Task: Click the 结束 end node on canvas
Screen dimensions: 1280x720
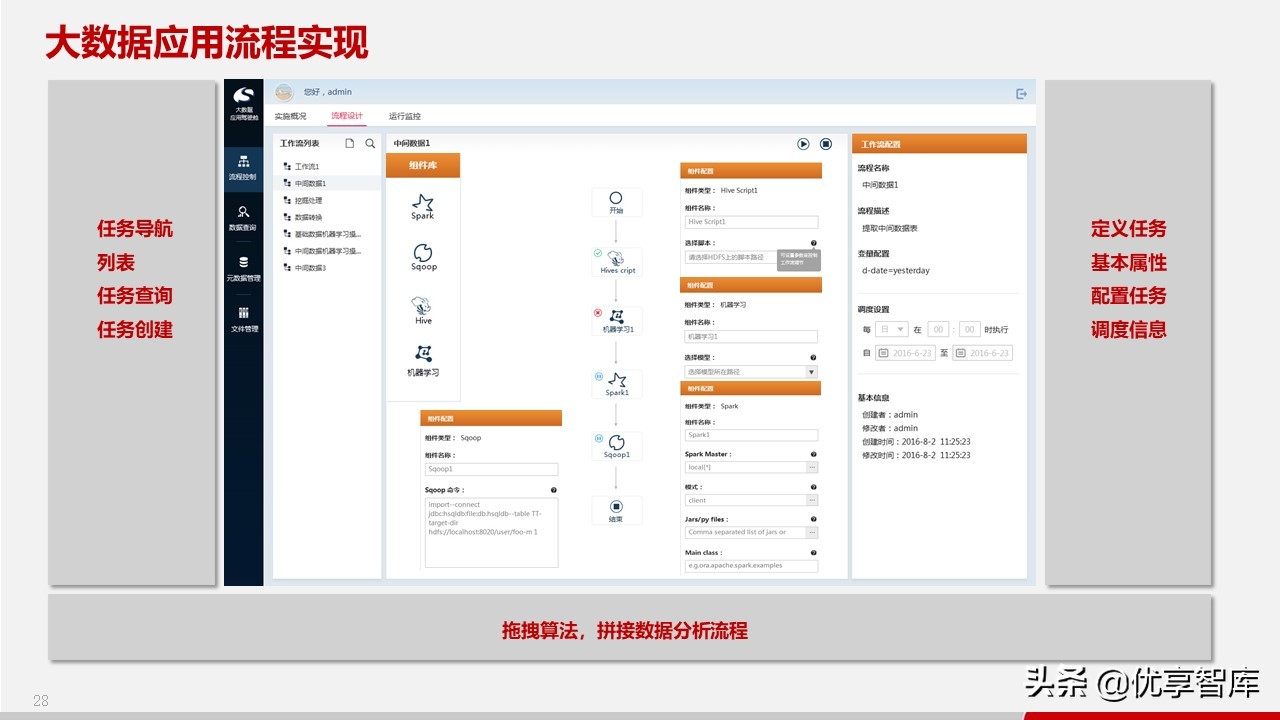Action: point(616,512)
